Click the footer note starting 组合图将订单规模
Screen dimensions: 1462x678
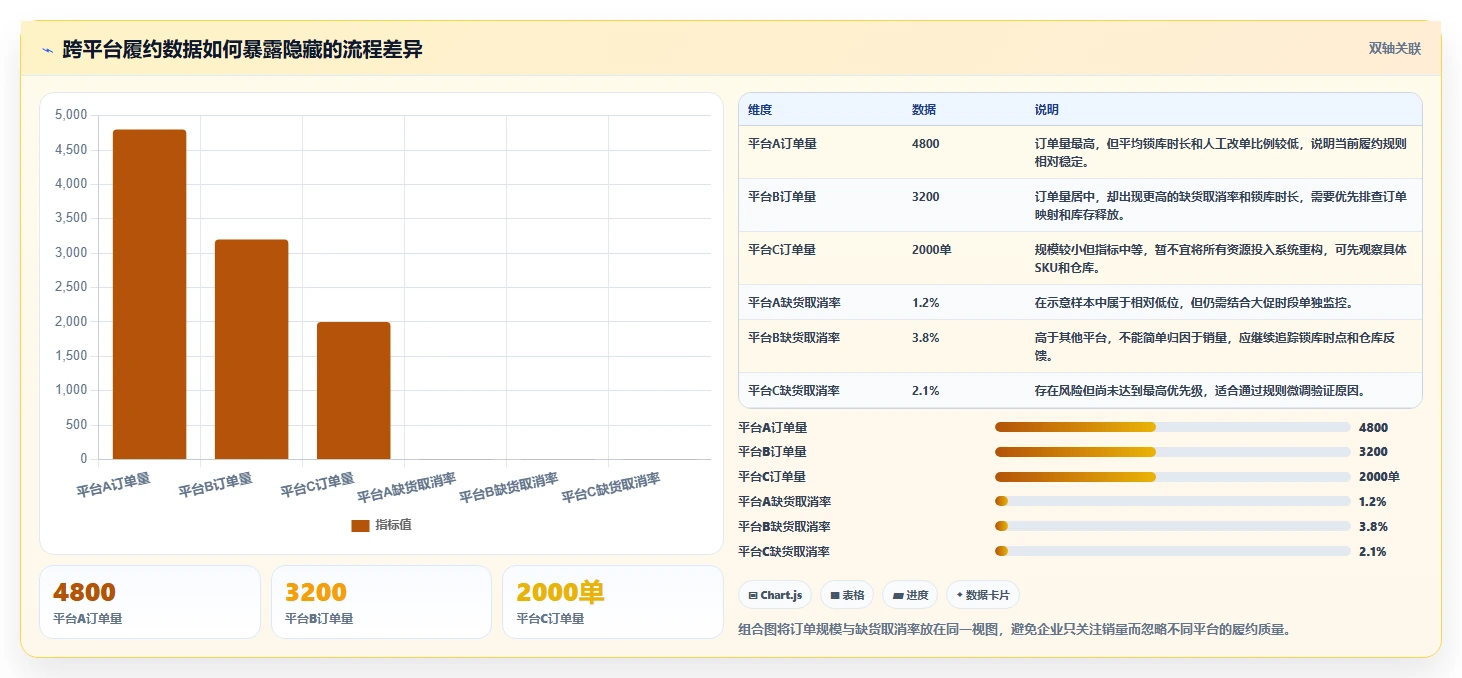coord(1014,630)
